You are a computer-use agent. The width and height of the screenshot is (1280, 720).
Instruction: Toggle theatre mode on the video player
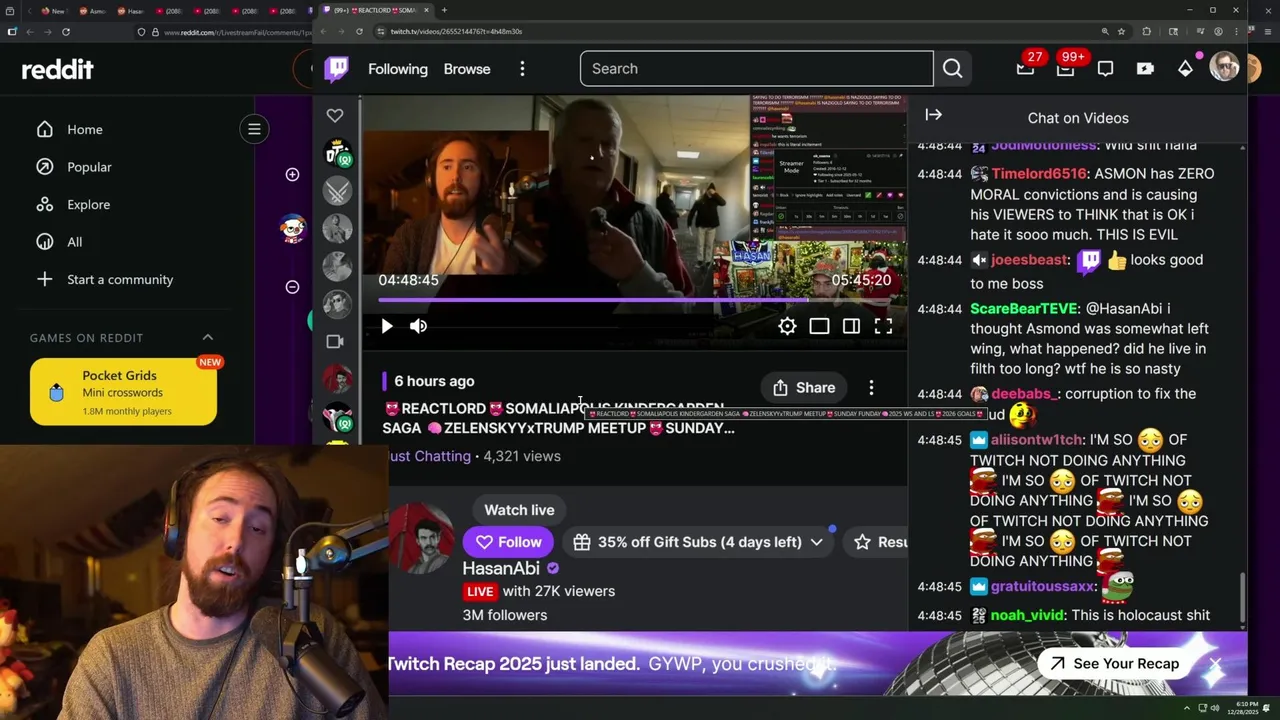tap(819, 326)
